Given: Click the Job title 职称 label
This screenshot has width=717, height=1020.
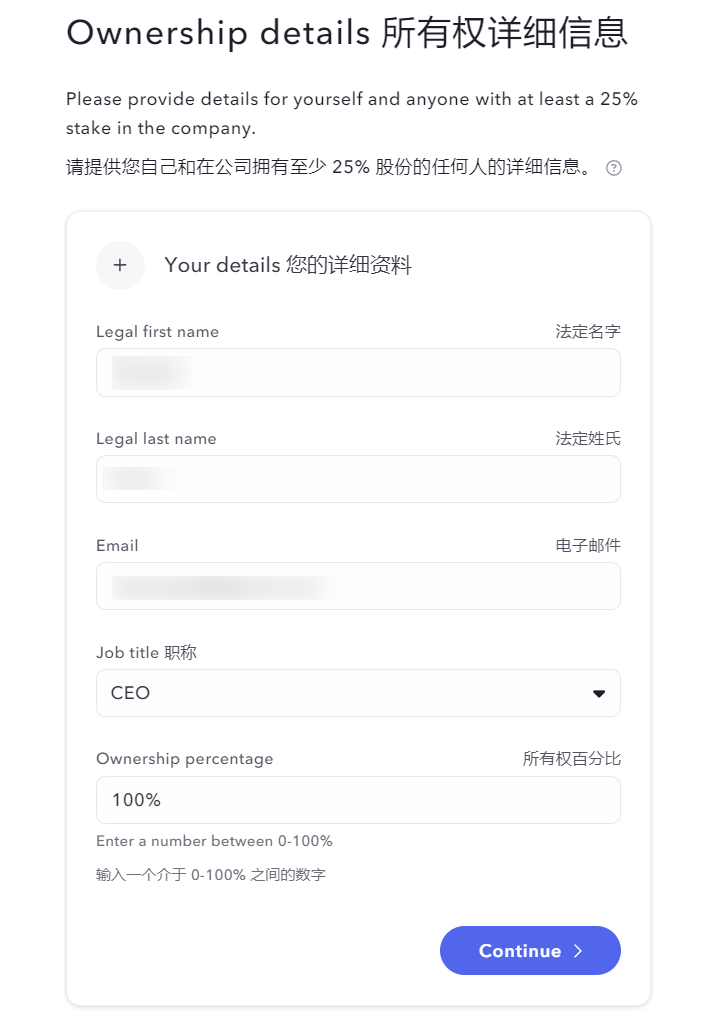Looking at the screenshot, I should pyautogui.click(x=146, y=653).
